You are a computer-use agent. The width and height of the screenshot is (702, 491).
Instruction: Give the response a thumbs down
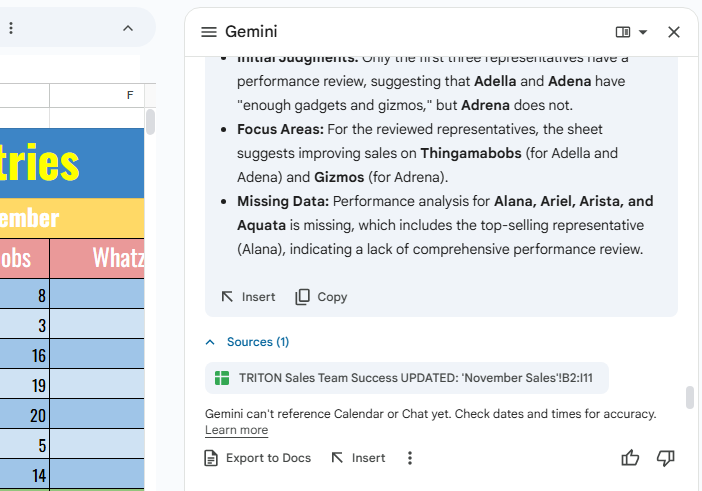tap(666, 458)
